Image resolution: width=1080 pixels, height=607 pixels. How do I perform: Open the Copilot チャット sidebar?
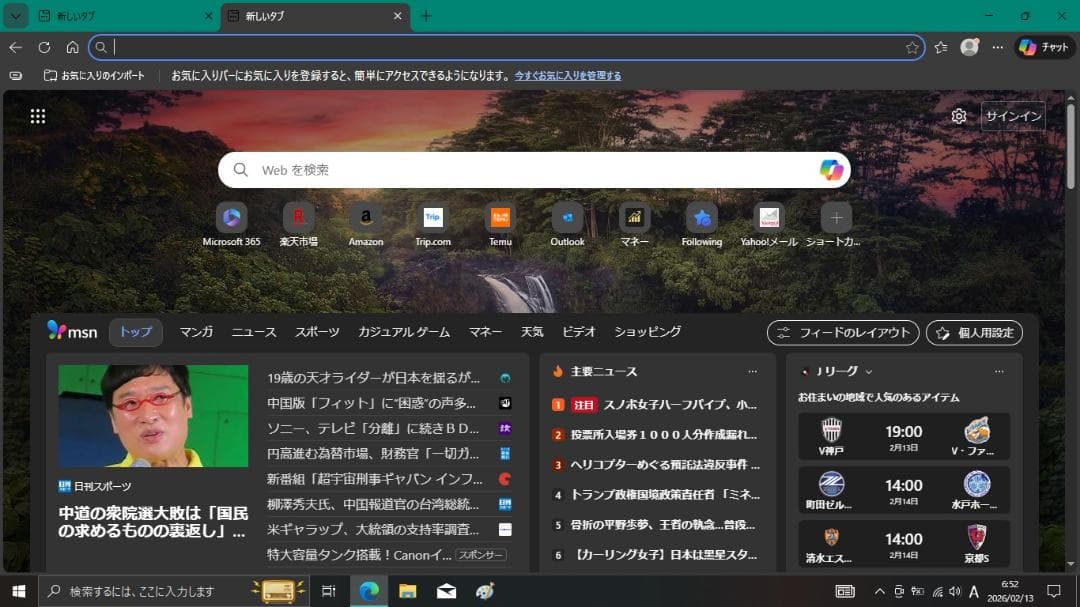tap(1044, 47)
